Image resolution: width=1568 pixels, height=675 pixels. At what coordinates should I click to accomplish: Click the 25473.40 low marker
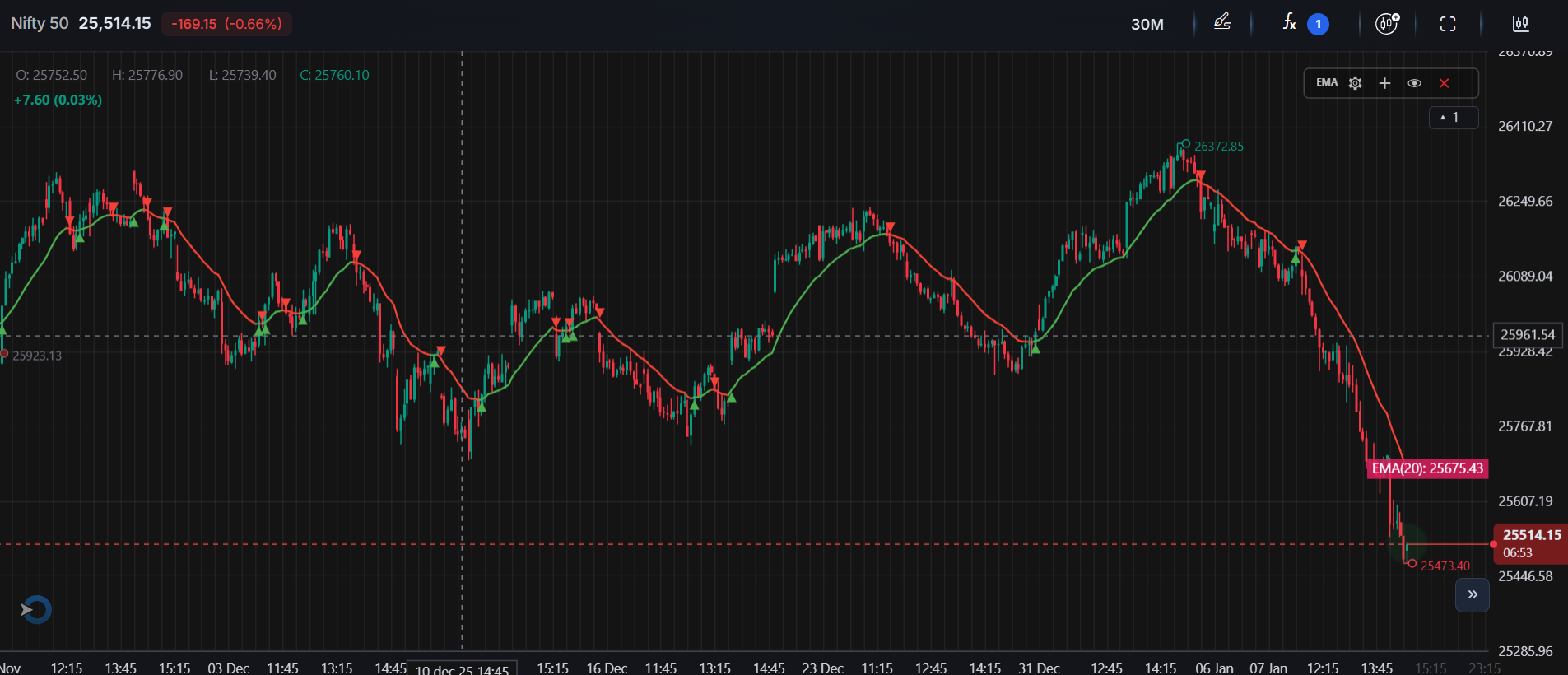1445,566
